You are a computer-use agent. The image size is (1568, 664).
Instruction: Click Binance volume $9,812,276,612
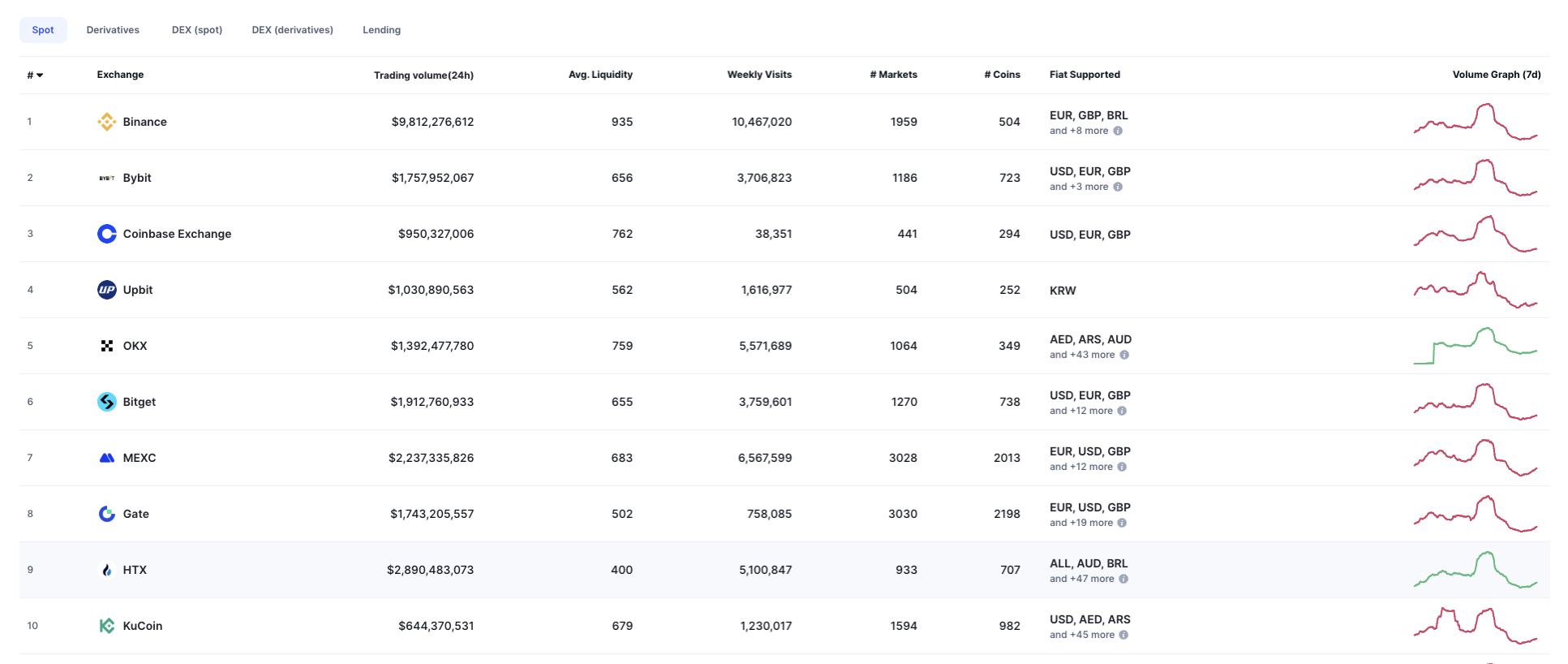pos(432,122)
